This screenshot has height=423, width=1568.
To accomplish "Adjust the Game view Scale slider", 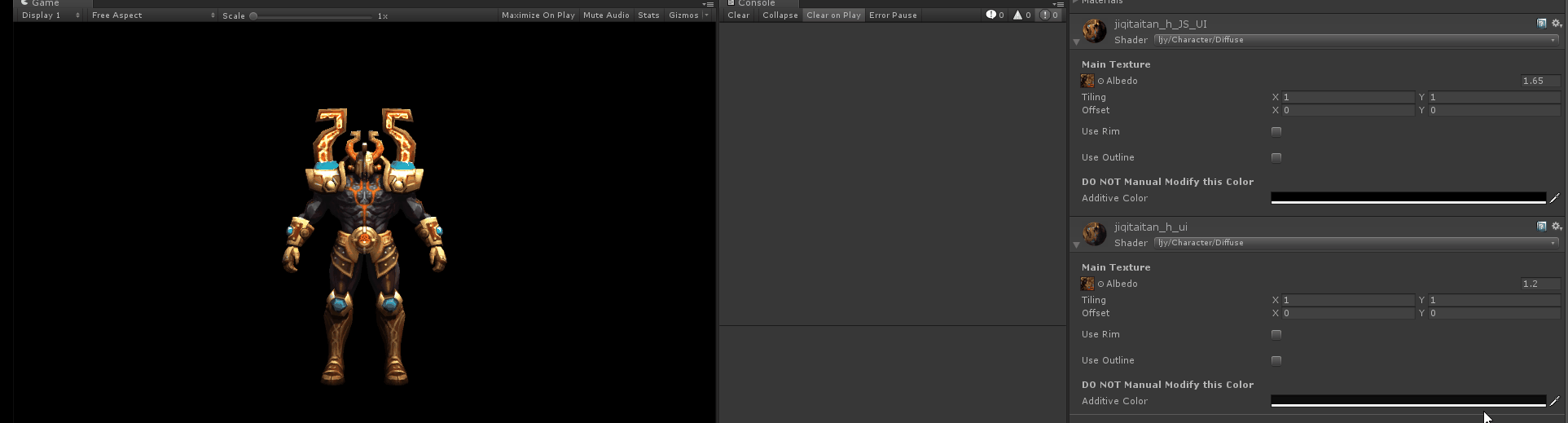I will 312,15.
